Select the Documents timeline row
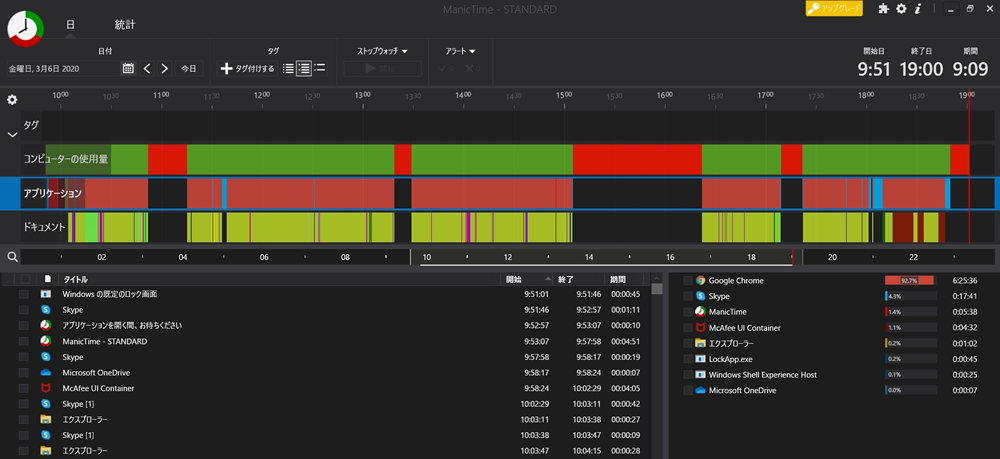 (x=507, y=227)
